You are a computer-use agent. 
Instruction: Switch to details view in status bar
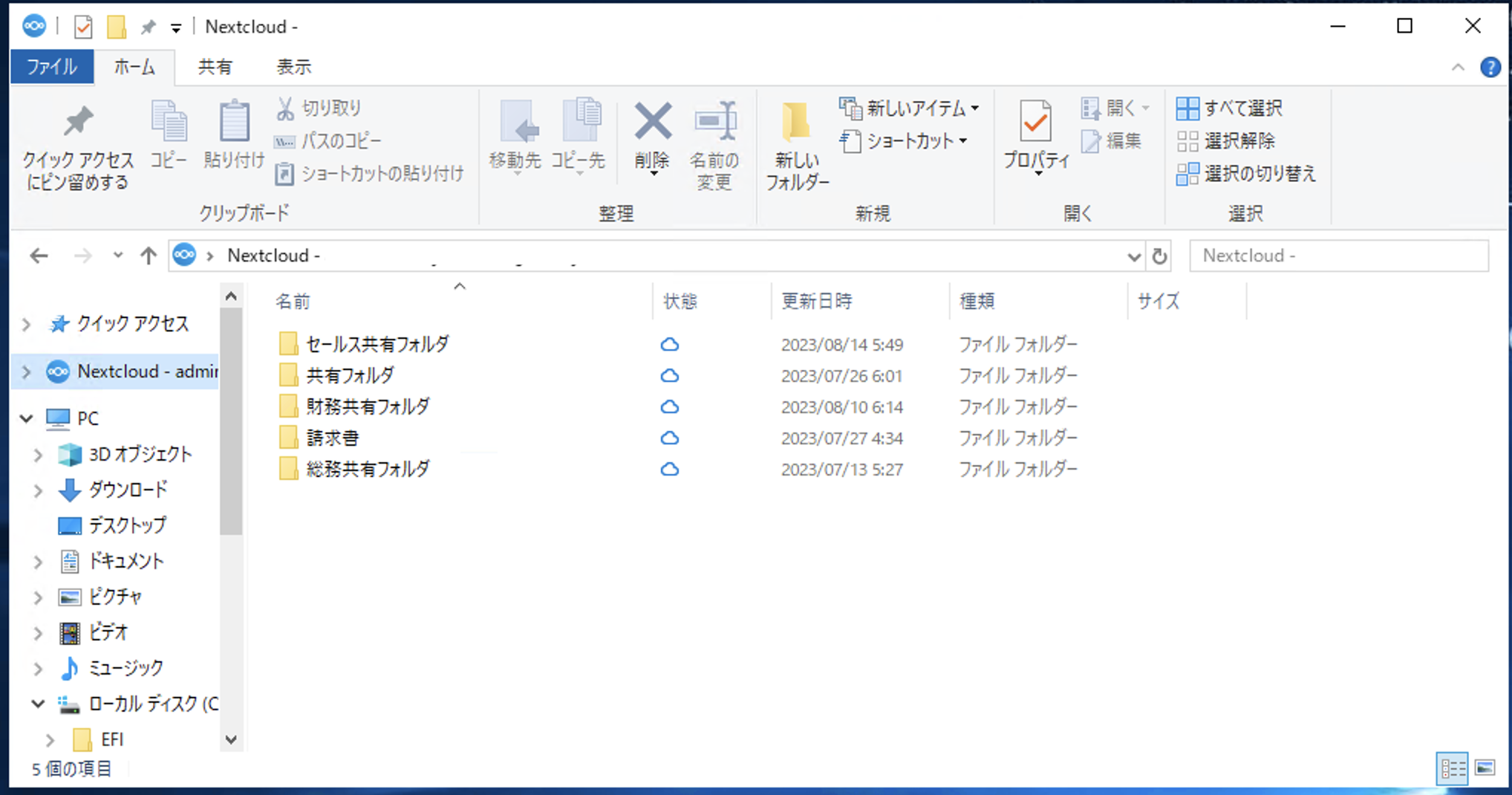[x=1453, y=768]
